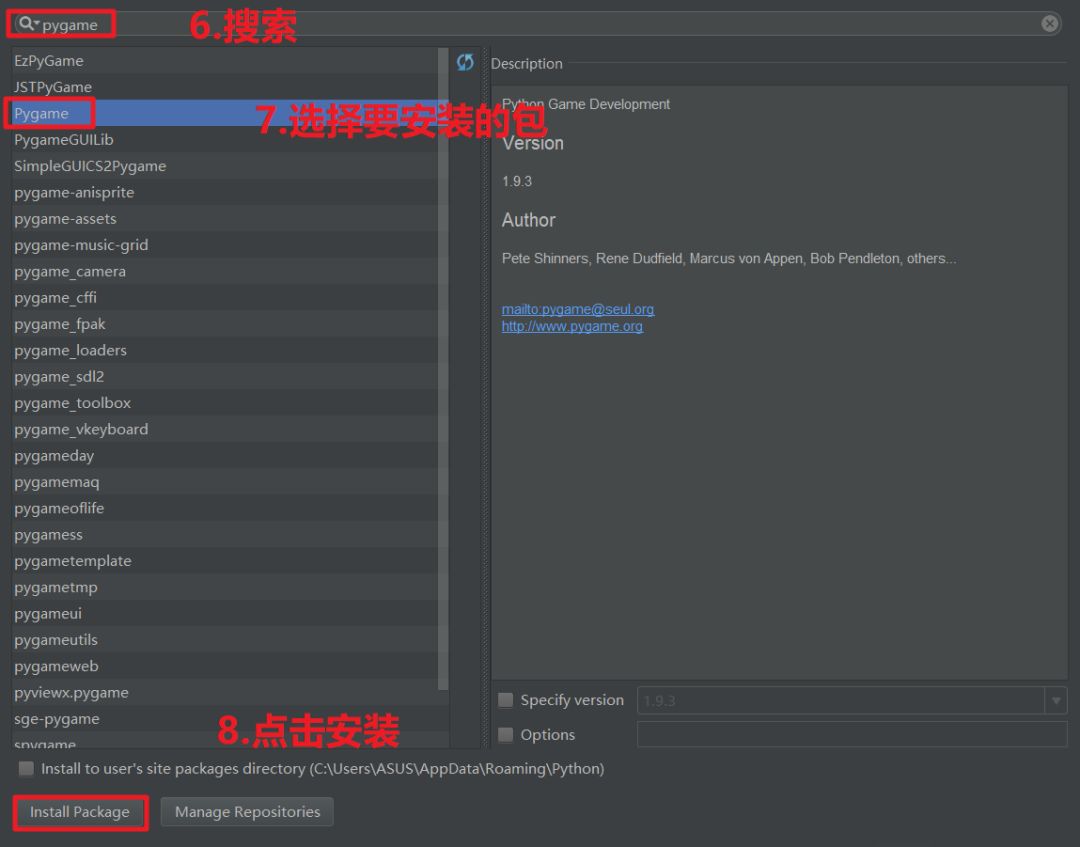Click the package list vertical scrollbar

point(443,368)
